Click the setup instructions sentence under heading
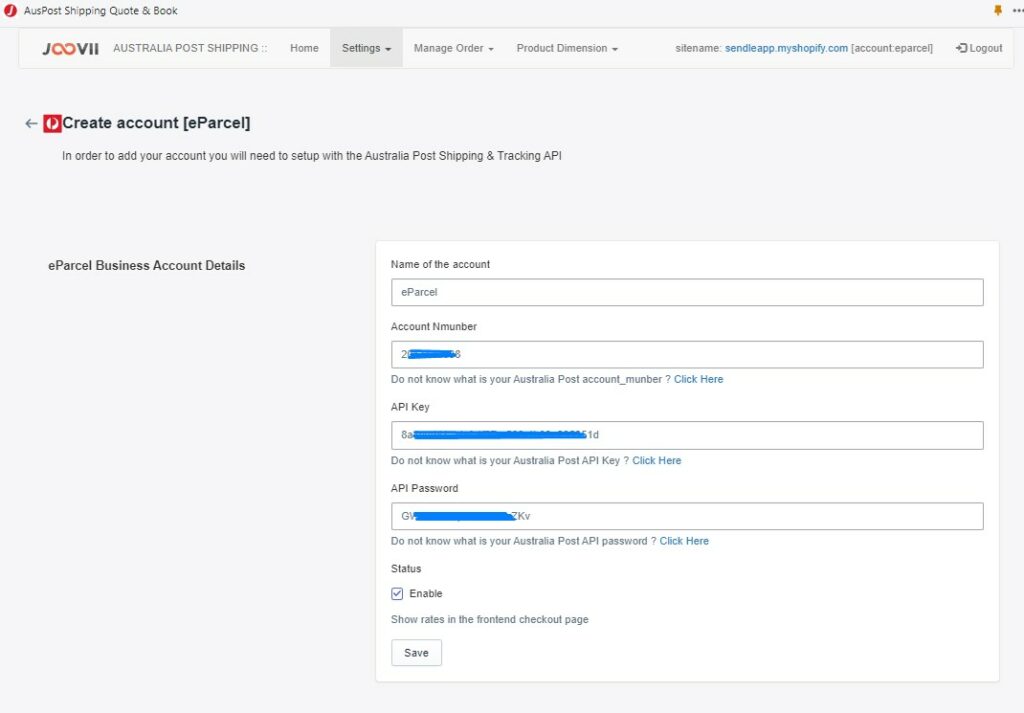The width and height of the screenshot is (1024, 713). [312, 155]
